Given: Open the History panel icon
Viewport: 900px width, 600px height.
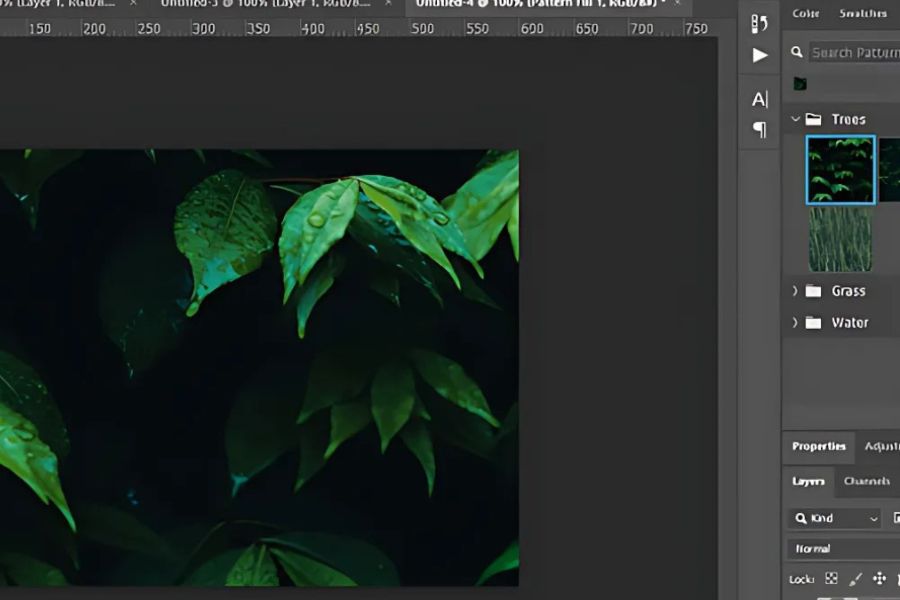Looking at the screenshot, I should click(x=760, y=23).
